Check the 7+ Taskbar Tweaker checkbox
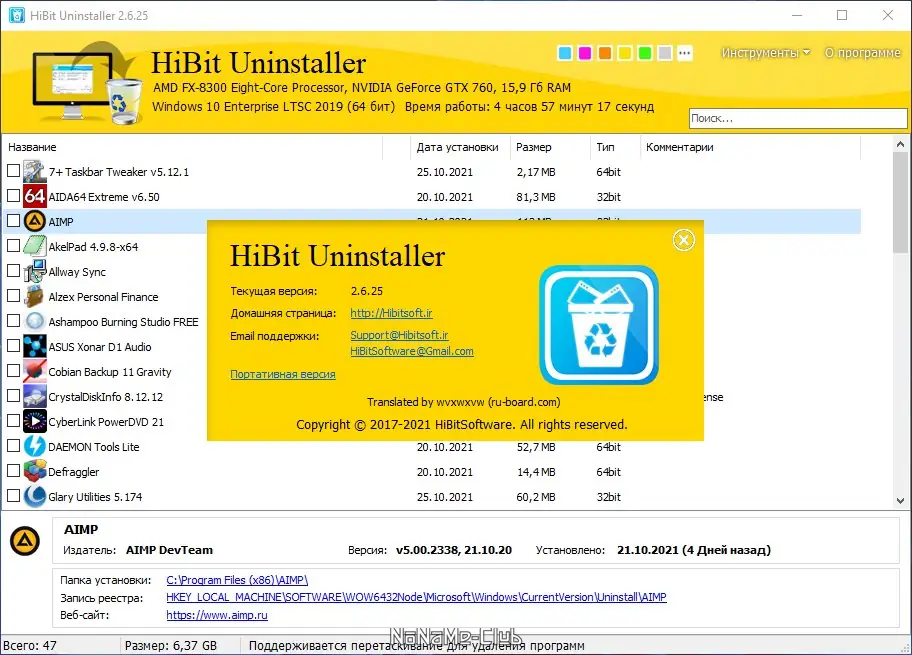The image size is (912, 655). click(13, 171)
